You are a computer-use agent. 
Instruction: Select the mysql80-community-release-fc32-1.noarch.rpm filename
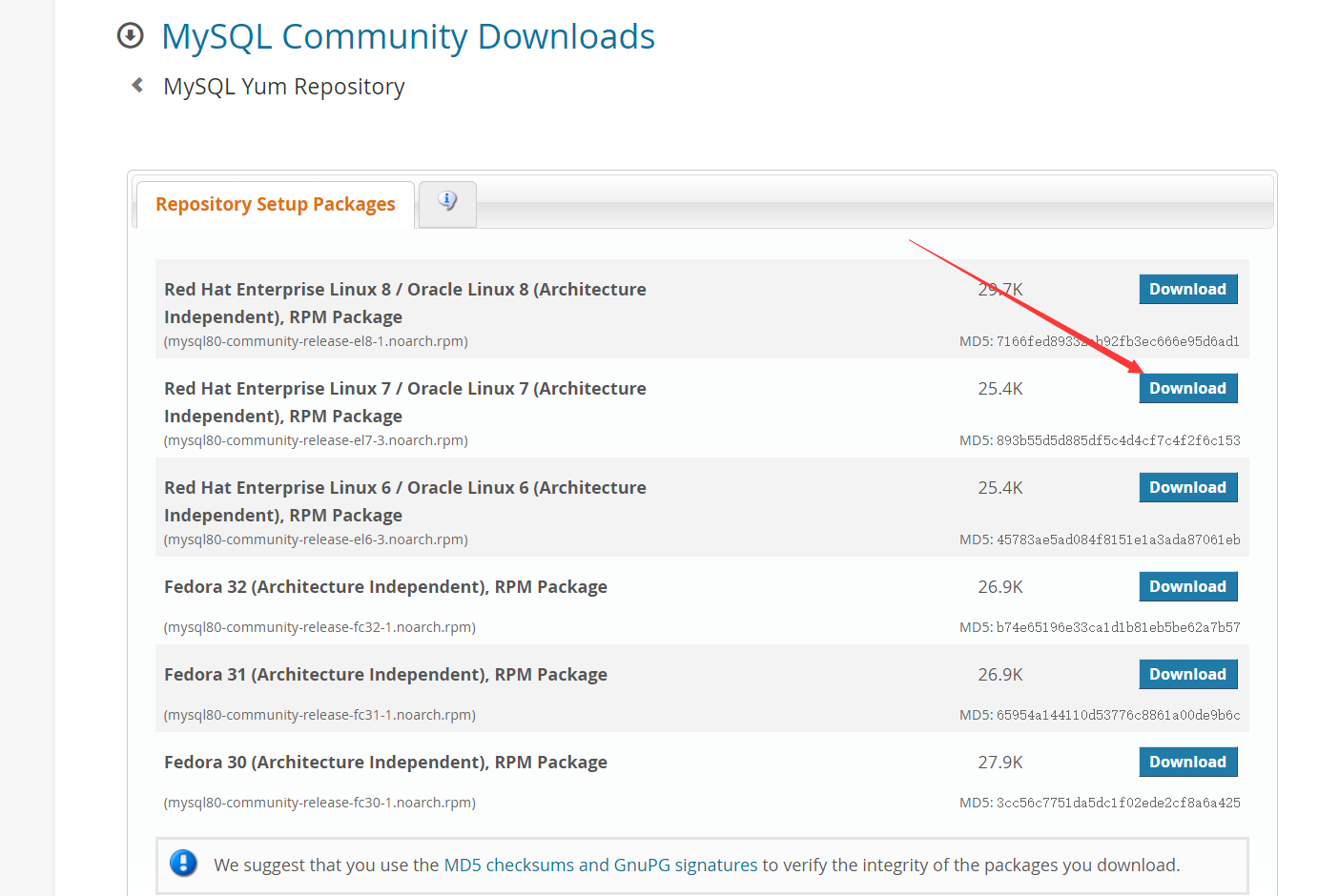coord(319,627)
